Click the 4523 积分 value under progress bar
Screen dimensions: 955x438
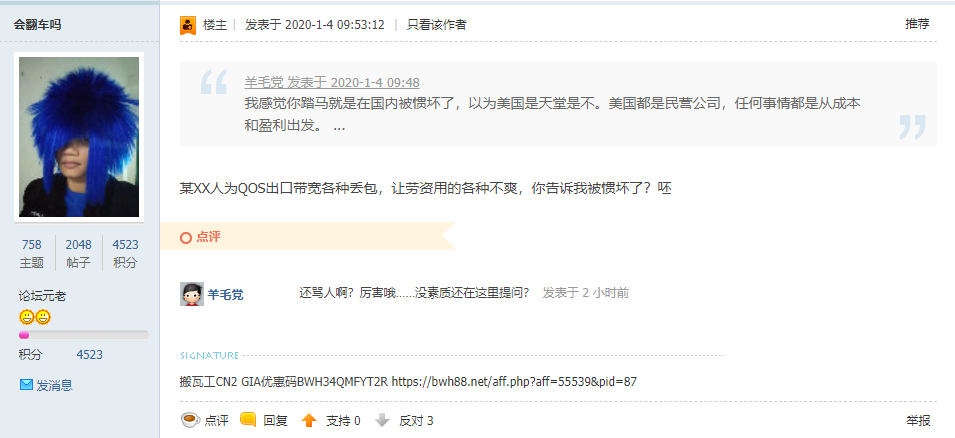click(90, 355)
